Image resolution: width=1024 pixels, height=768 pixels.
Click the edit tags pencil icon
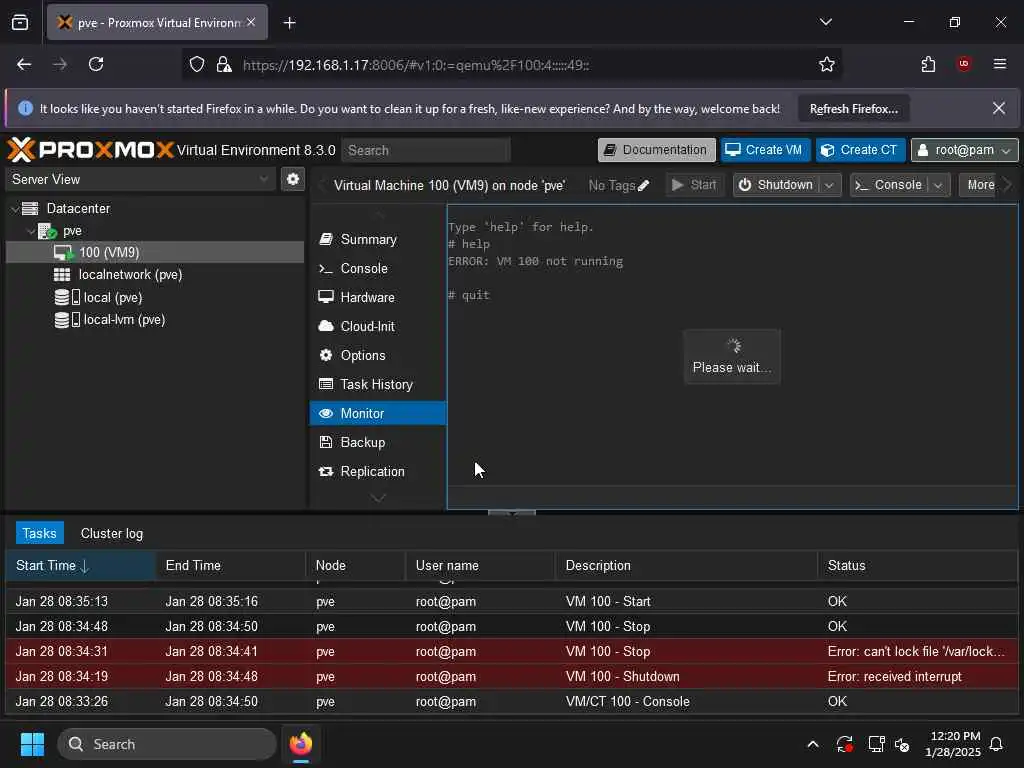643,185
